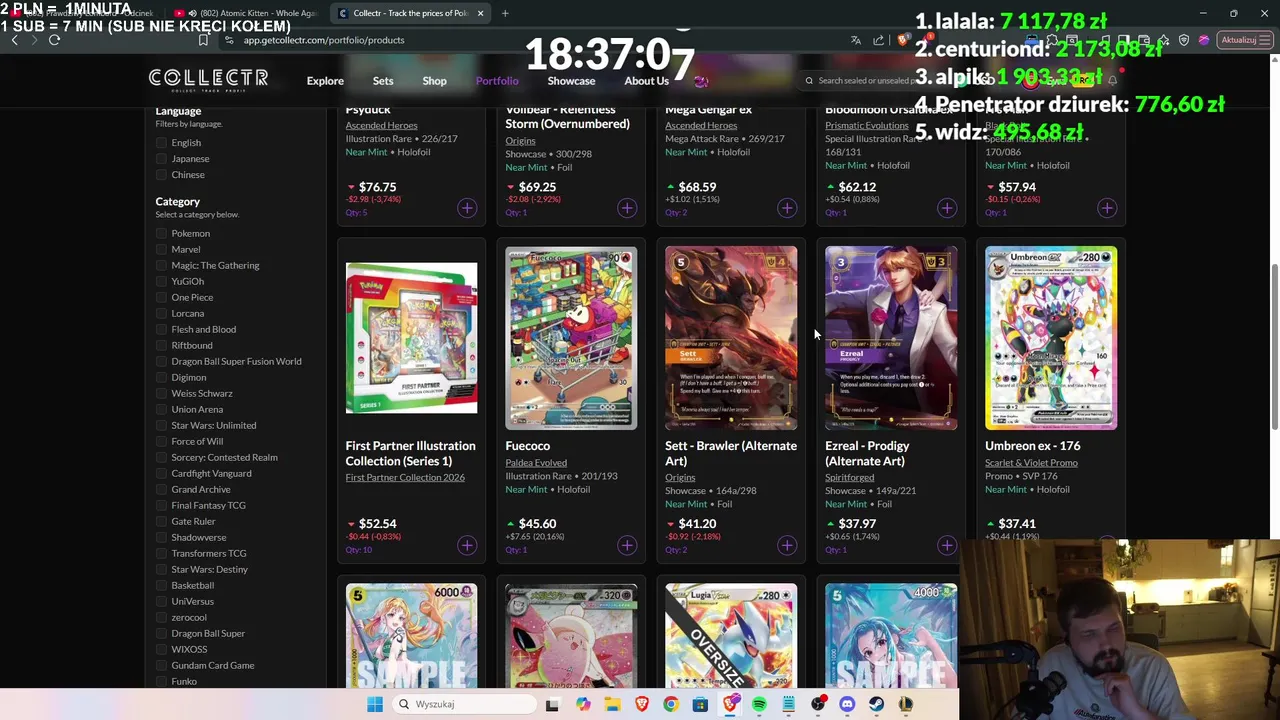The image size is (1280, 720).
Task: Tick the Final Fantasy TCG checkbox
Action: 161,506
